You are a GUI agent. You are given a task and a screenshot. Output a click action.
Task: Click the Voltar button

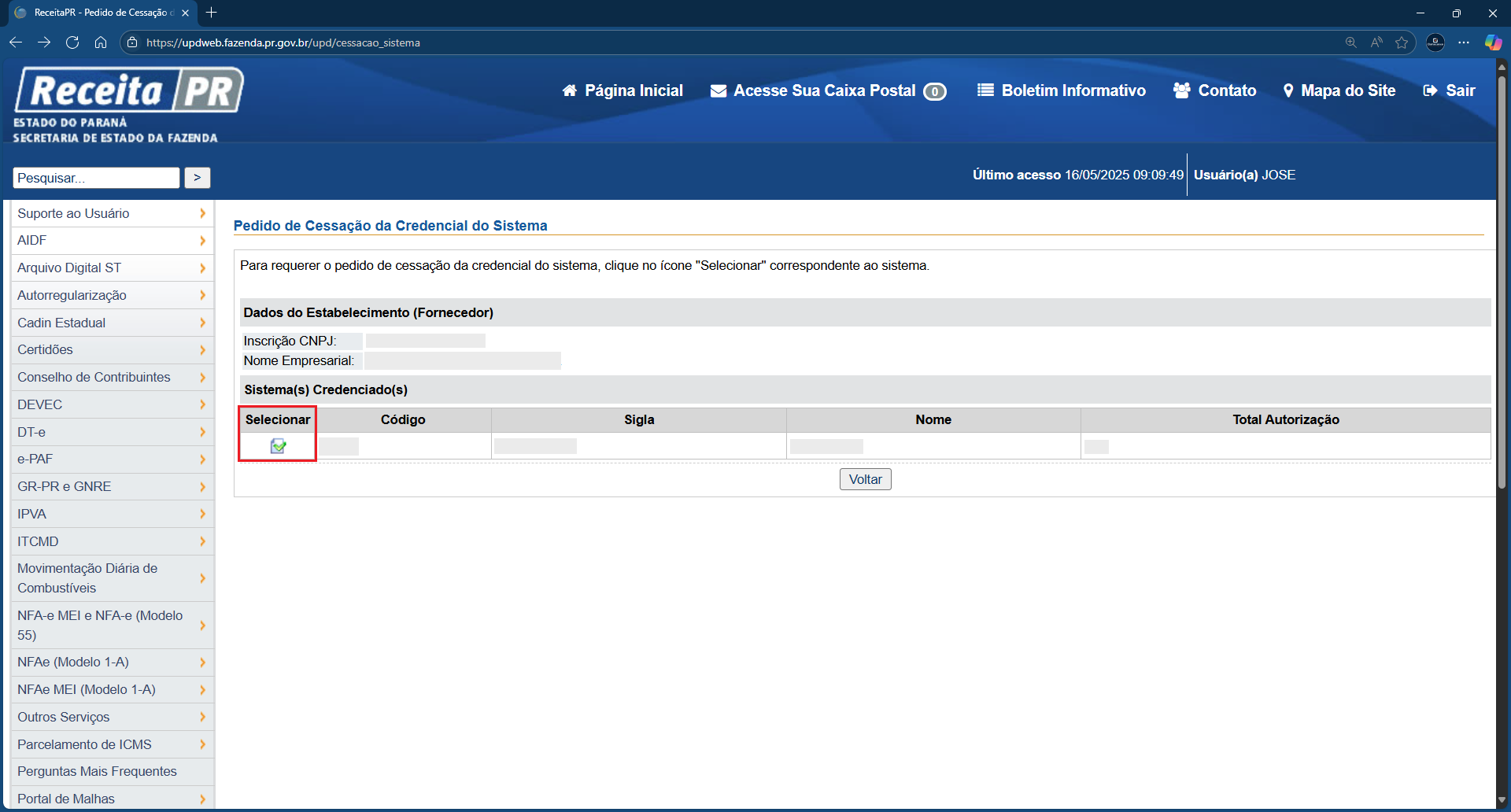865,479
